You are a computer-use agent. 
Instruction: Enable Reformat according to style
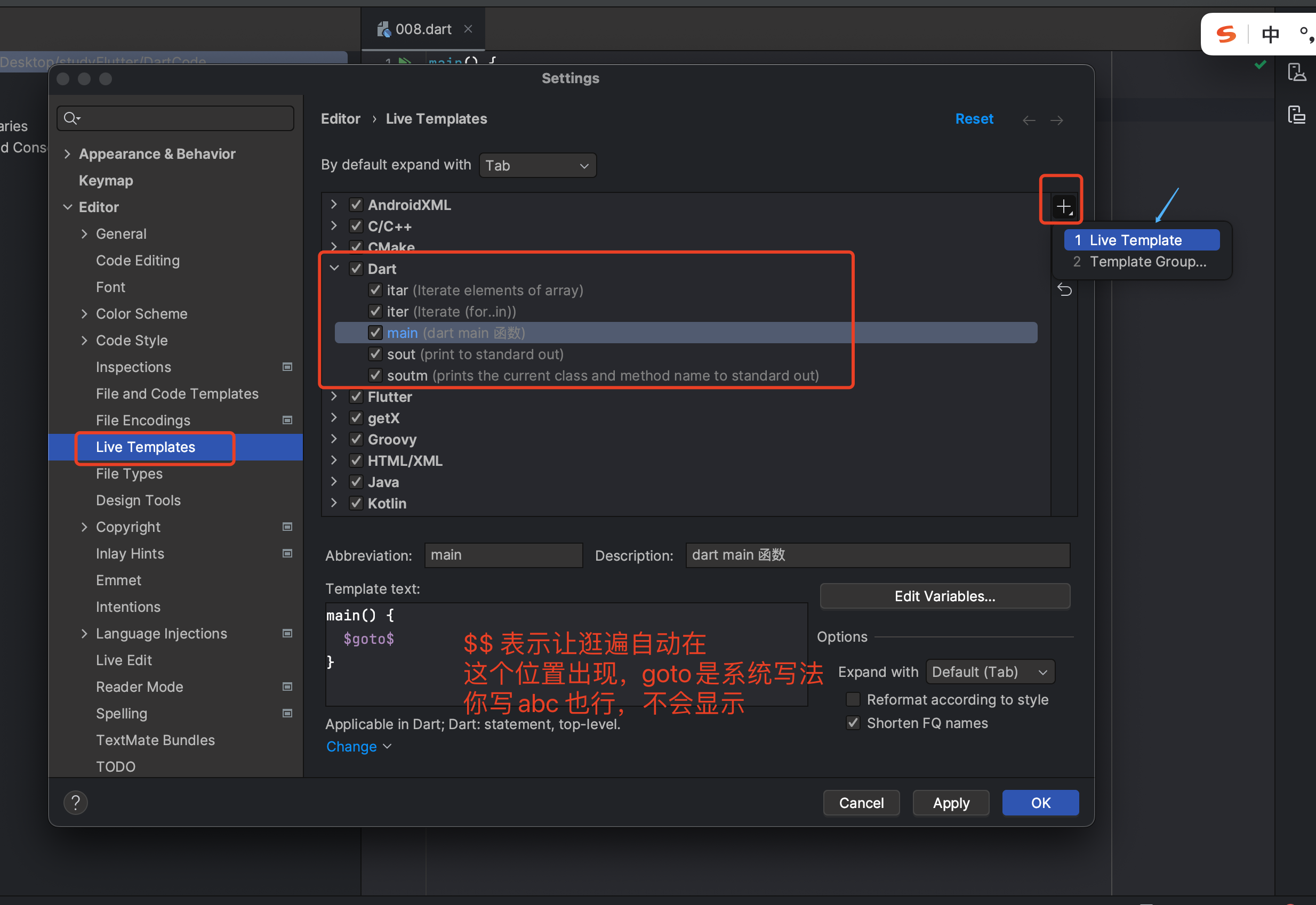tap(853, 699)
